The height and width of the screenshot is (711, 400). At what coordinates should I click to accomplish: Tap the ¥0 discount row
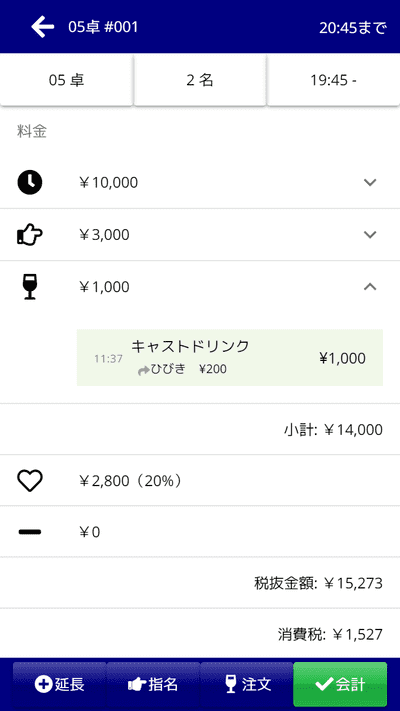tap(200, 532)
